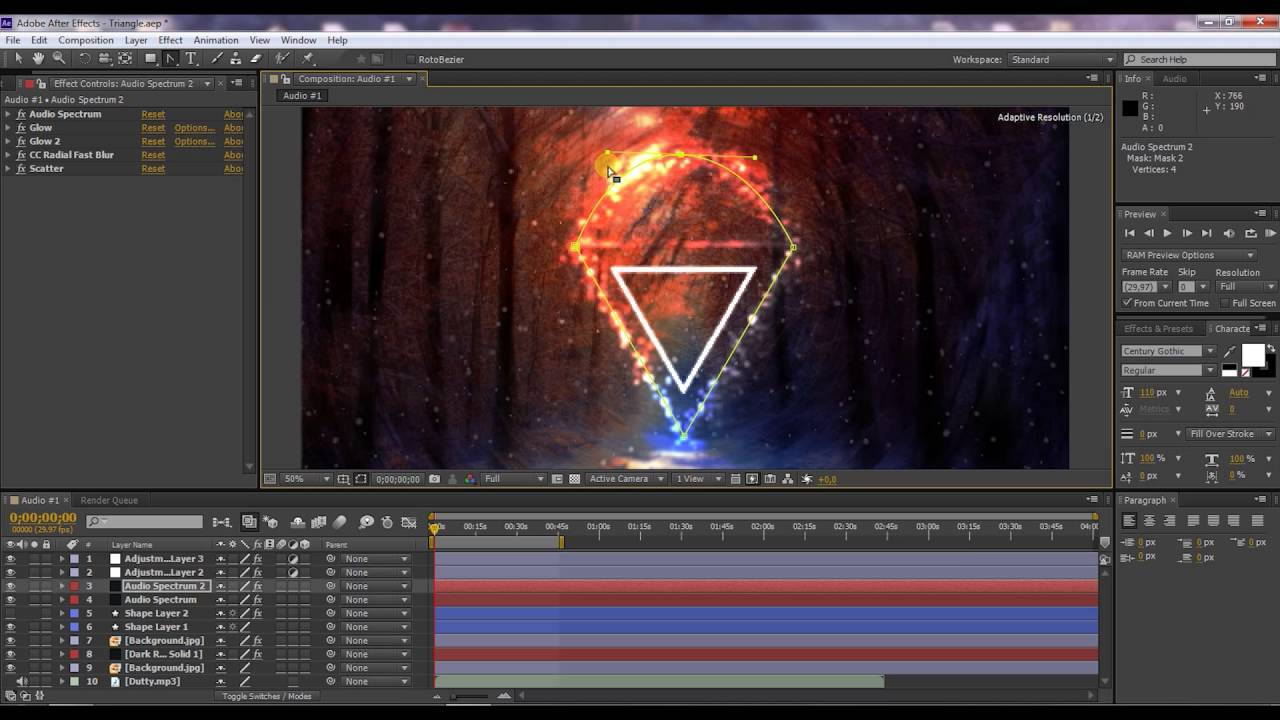Select the Rectangle shape tool
Screen dimensions: 1280x720
(151, 59)
